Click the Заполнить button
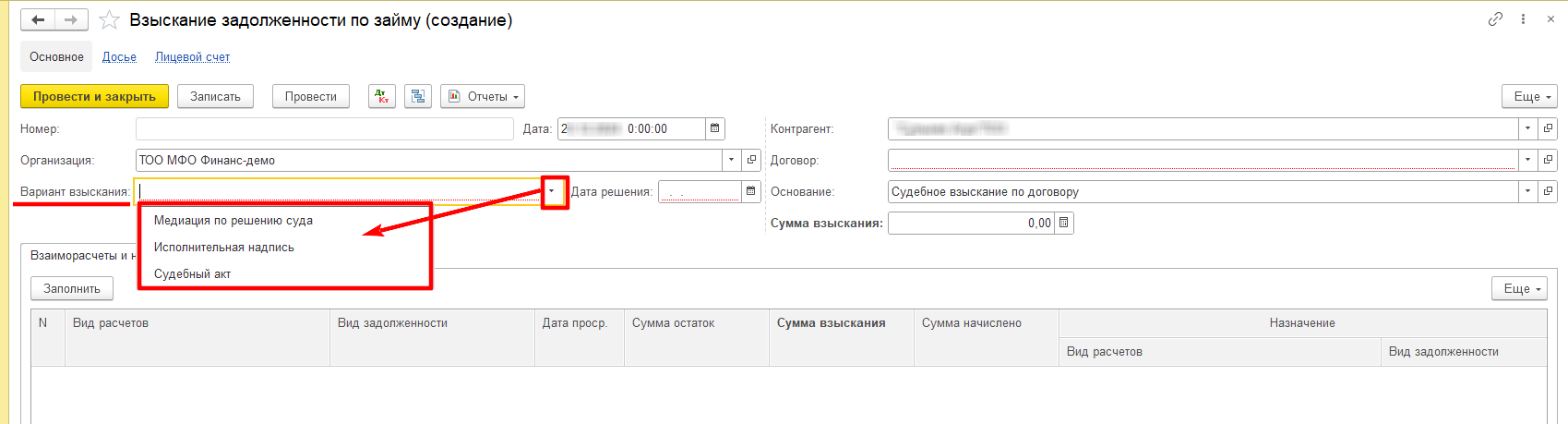 [72, 288]
